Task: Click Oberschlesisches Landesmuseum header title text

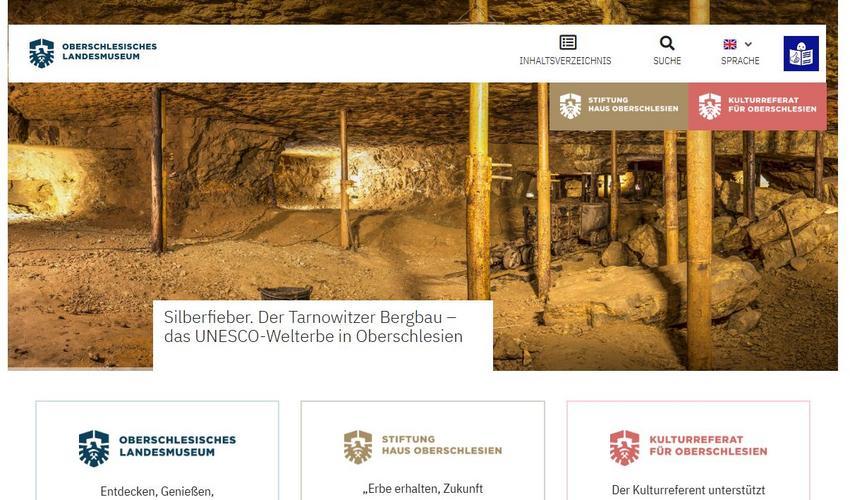Action: click(110, 52)
